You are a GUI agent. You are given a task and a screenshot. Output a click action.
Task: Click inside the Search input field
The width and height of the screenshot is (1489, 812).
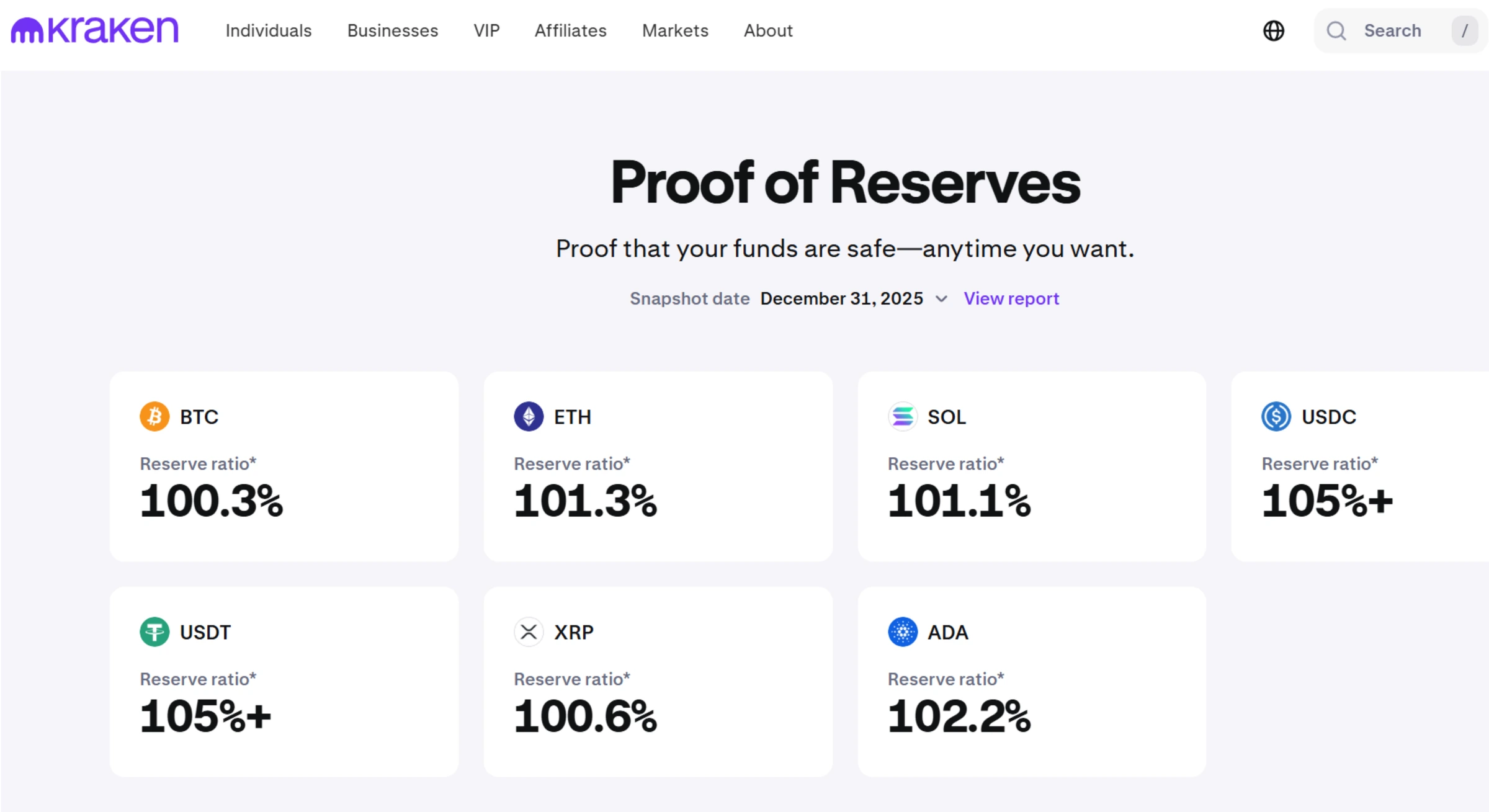[1394, 30]
